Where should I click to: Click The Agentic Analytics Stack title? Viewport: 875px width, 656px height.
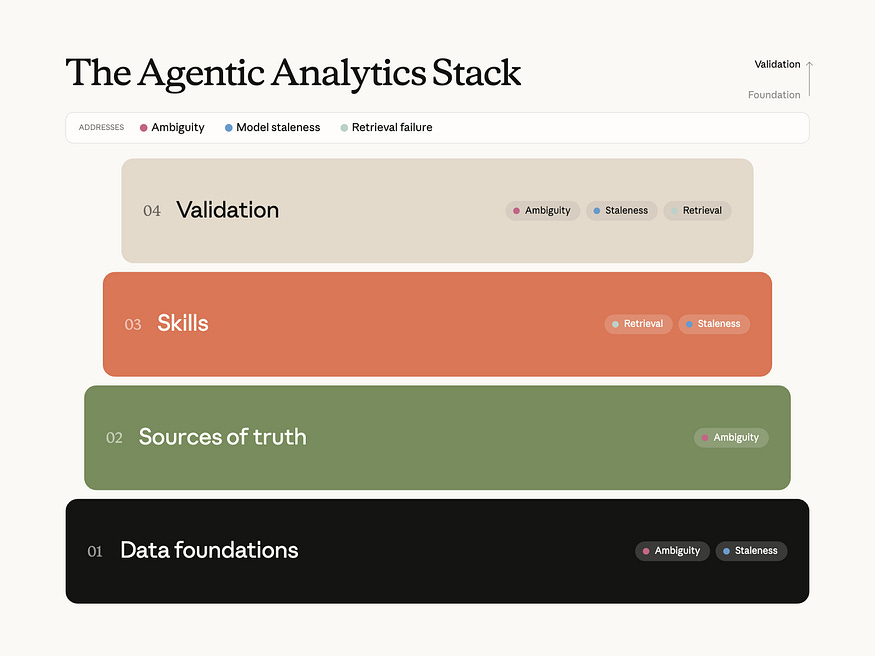pyautogui.click(x=293, y=73)
